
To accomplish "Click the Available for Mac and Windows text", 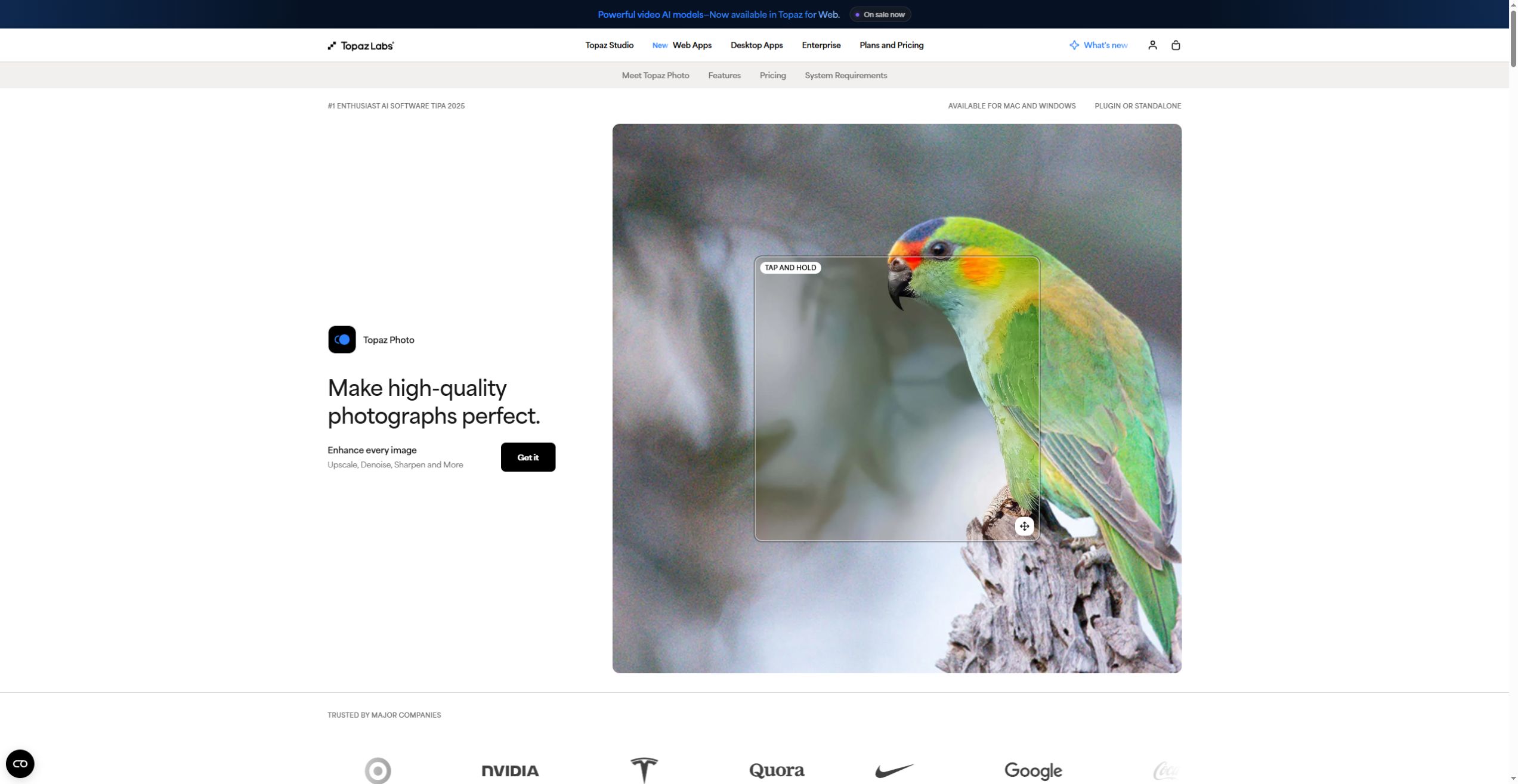I will pos(1012,106).
